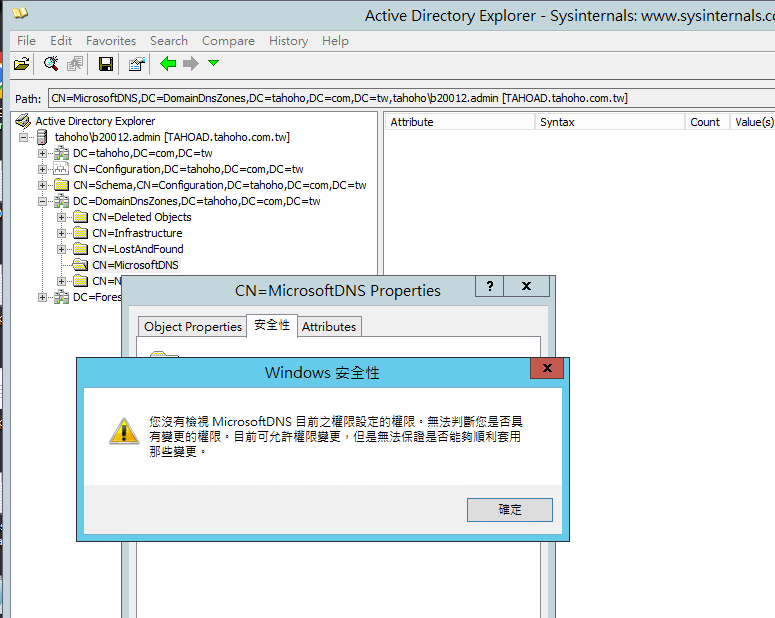Viewport: 775px width, 618px height.
Task: Collapse the DC=DomainDnsZones tree node
Action: pyautogui.click(x=43, y=201)
